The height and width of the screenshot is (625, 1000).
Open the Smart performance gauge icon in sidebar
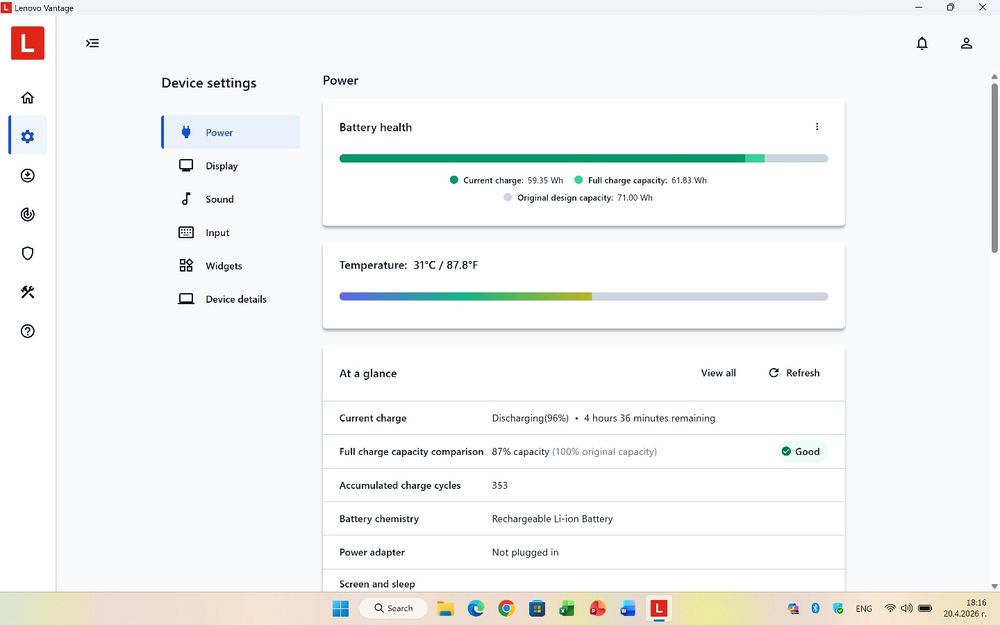(27, 214)
